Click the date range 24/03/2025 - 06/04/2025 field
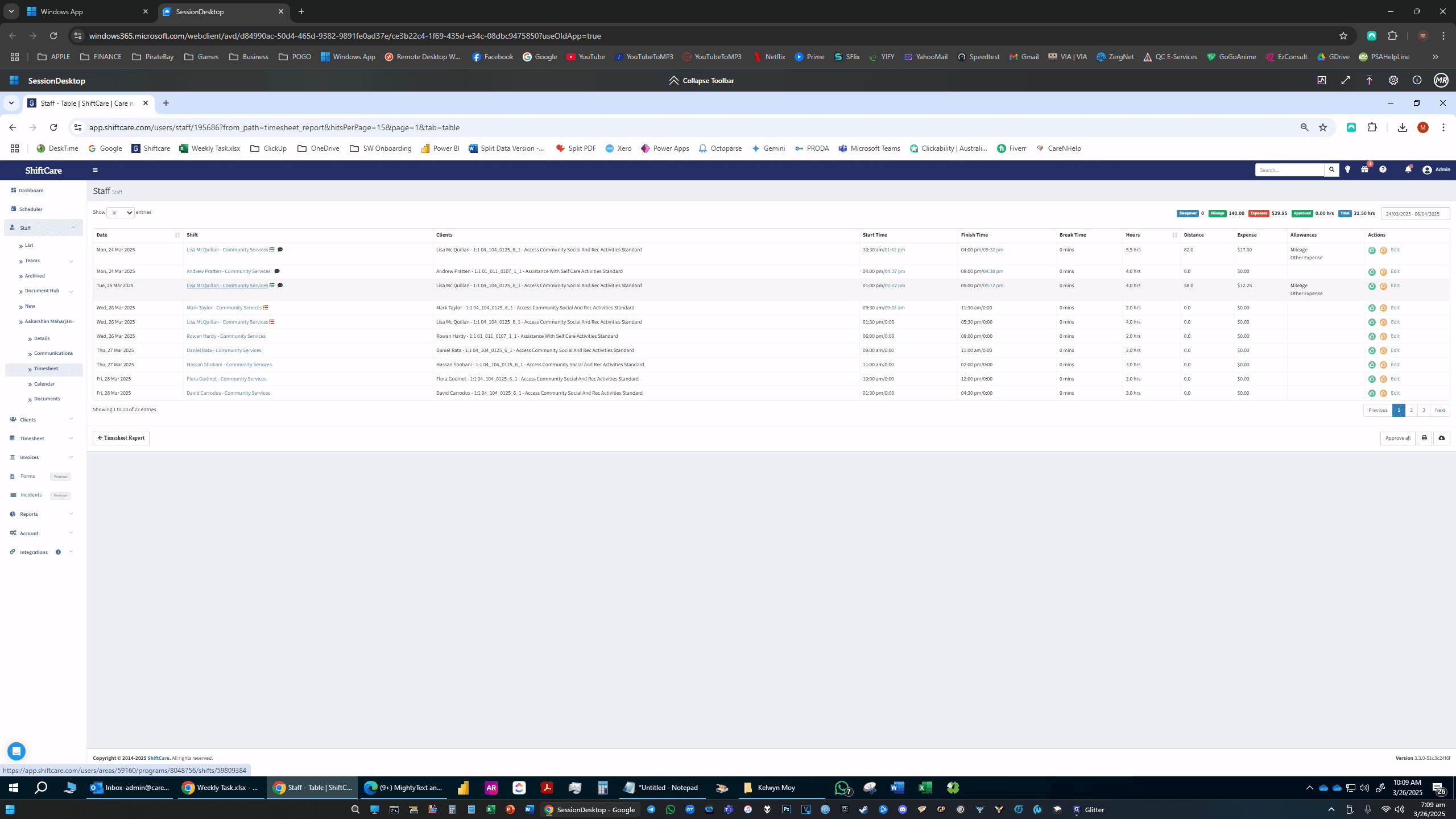 coord(1415,214)
